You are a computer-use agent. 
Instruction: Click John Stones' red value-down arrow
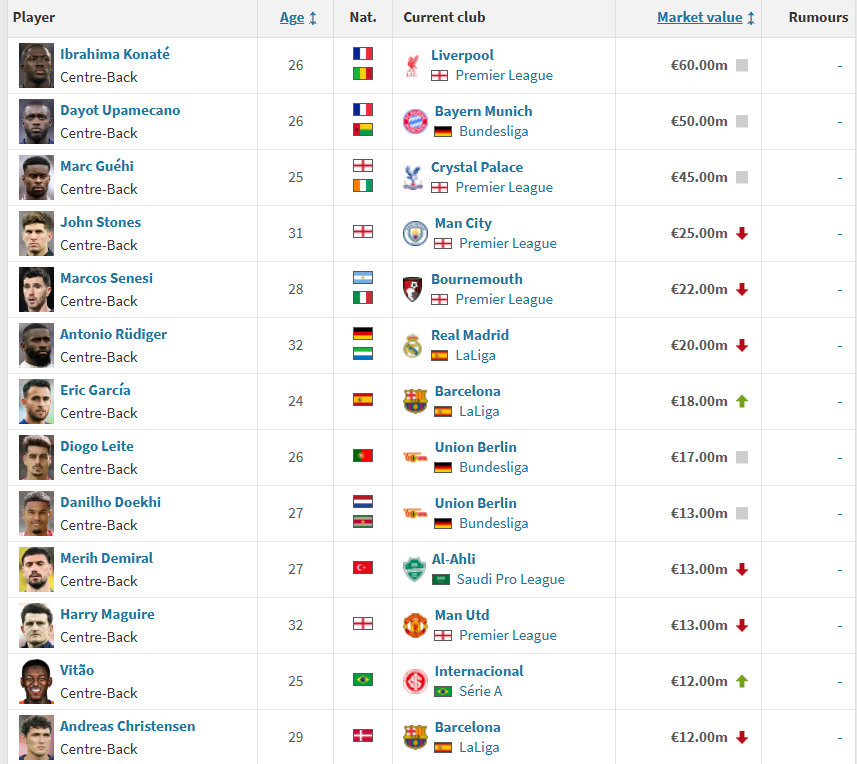[742, 234]
